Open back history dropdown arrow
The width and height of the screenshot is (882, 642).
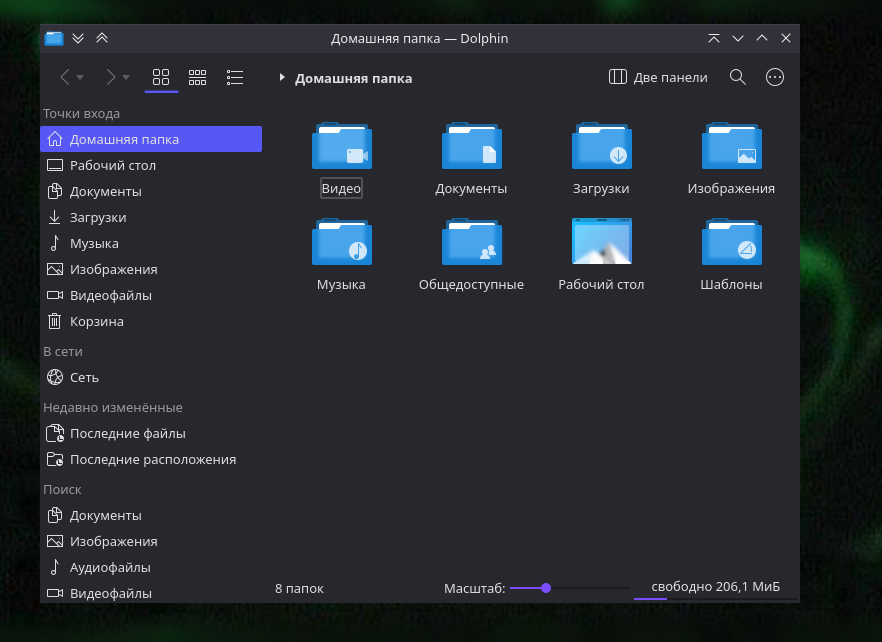click(x=80, y=77)
